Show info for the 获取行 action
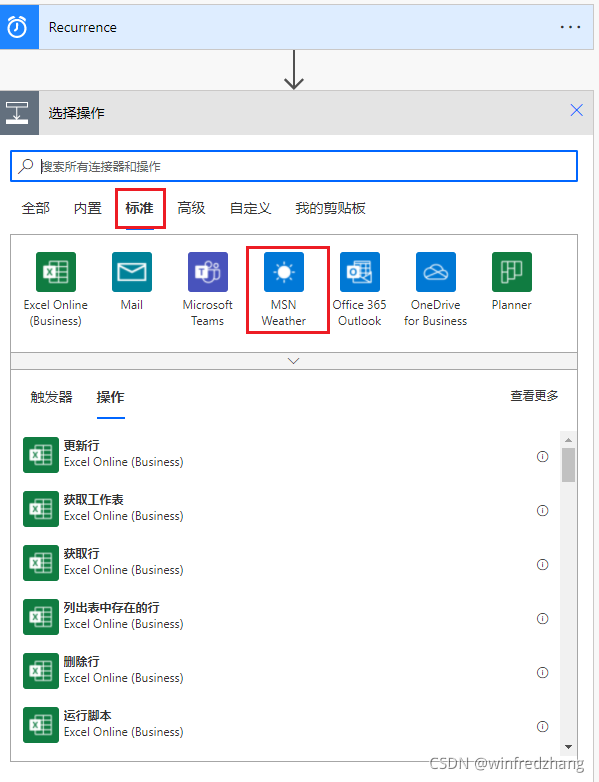 [x=542, y=564]
